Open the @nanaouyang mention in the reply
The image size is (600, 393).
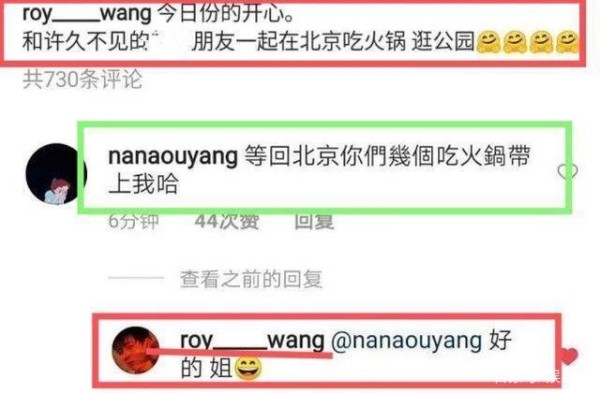406,341
